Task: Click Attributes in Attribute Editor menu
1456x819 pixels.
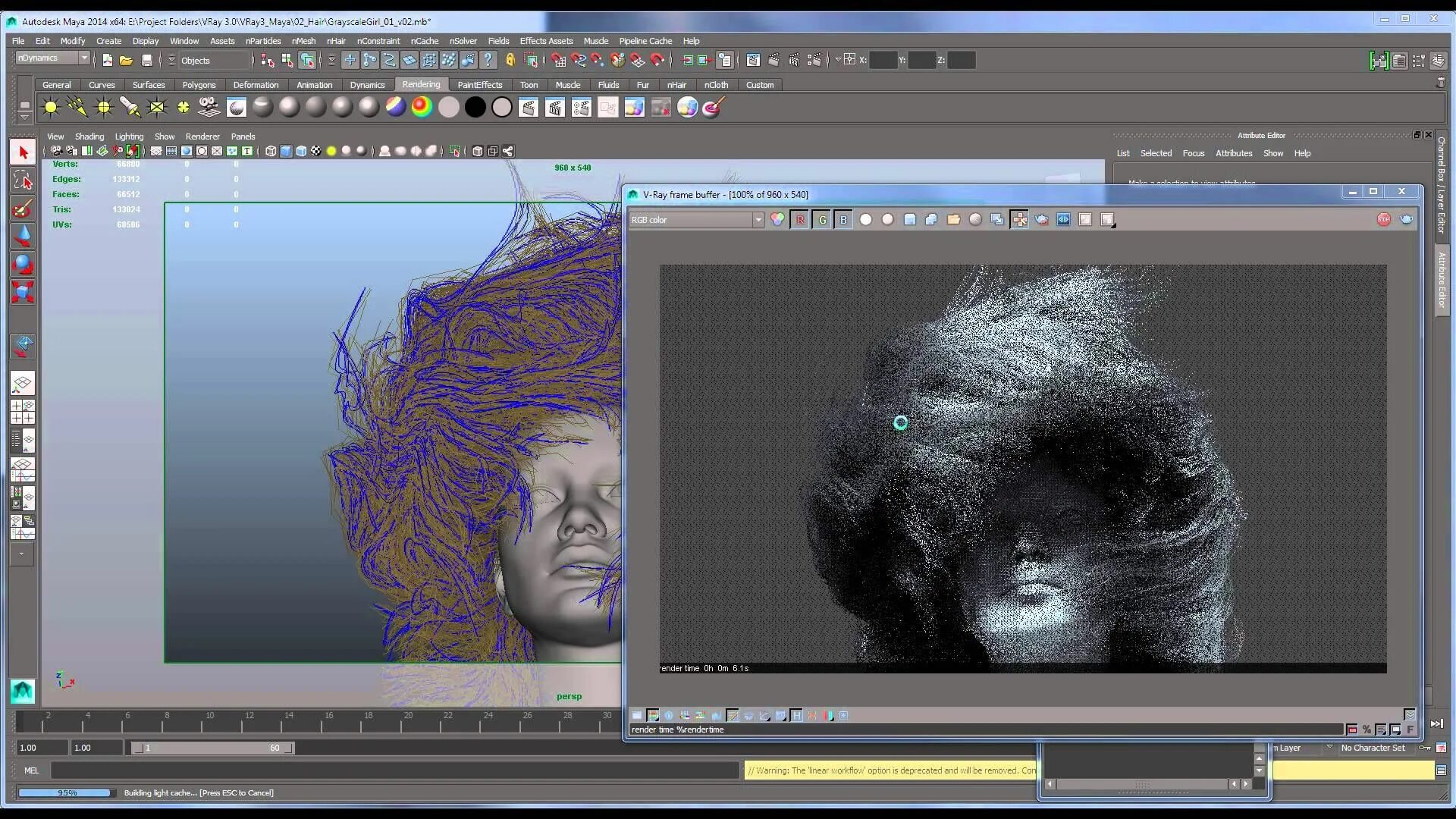Action: point(1233,153)
